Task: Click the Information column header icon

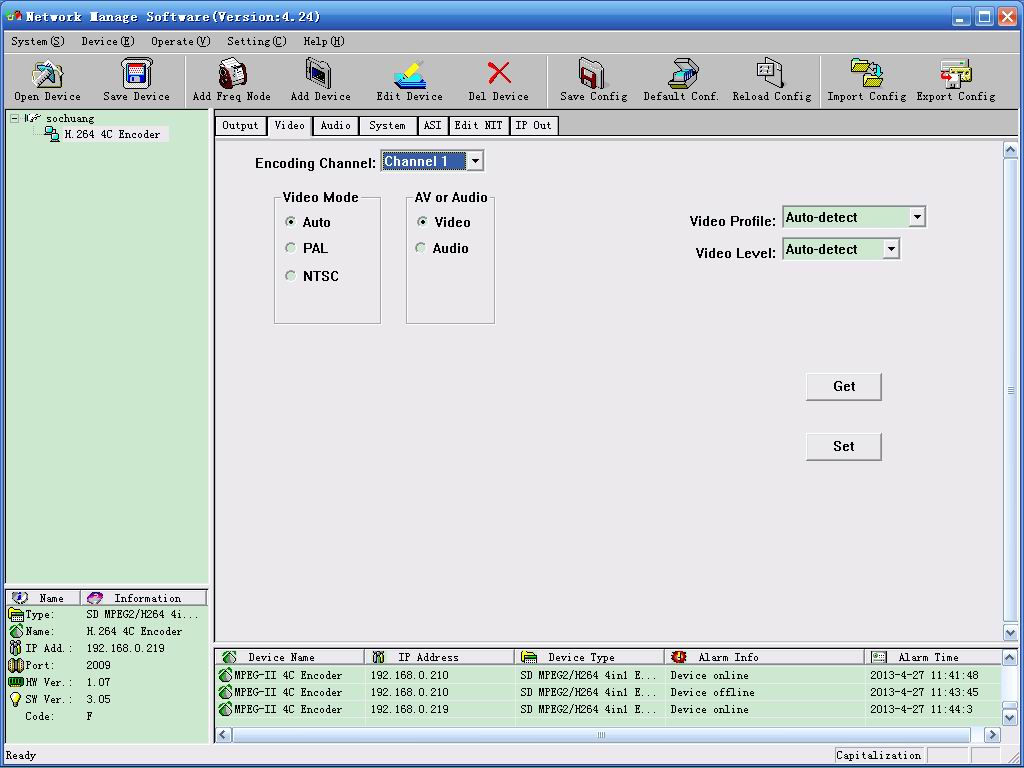Action: [x=95, y=598]
